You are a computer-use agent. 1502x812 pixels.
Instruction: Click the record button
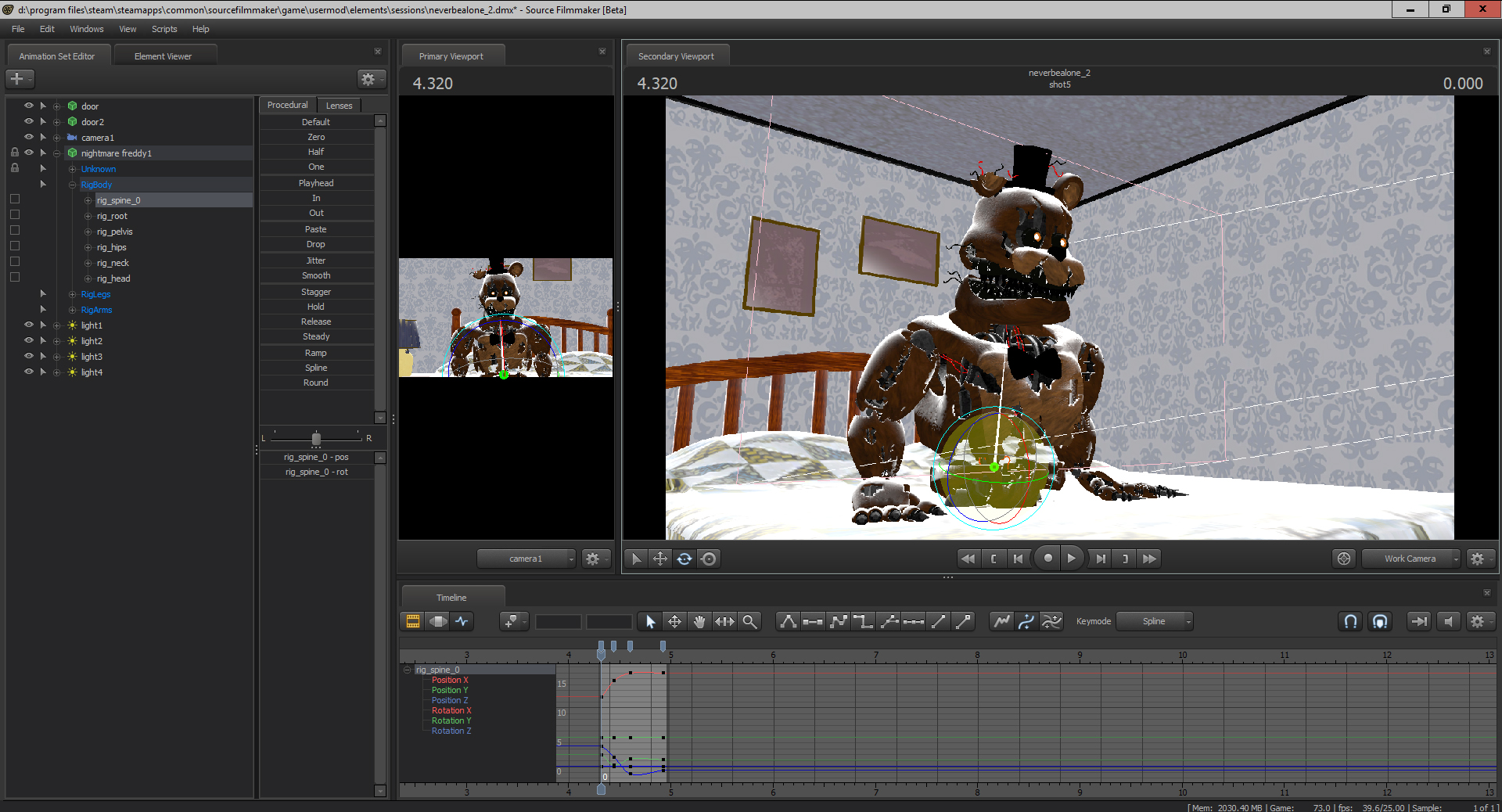(x=1047, y=559)
